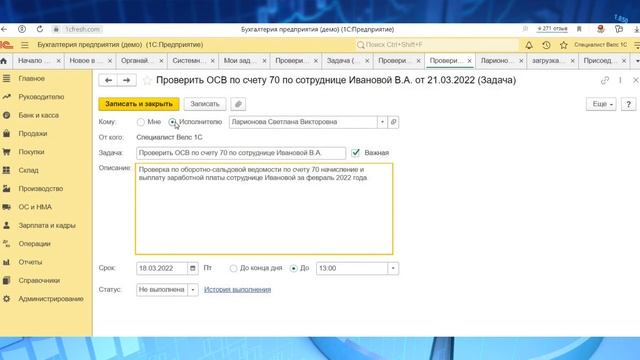Open the Еще dropdown menu

(x=601, y=104)
